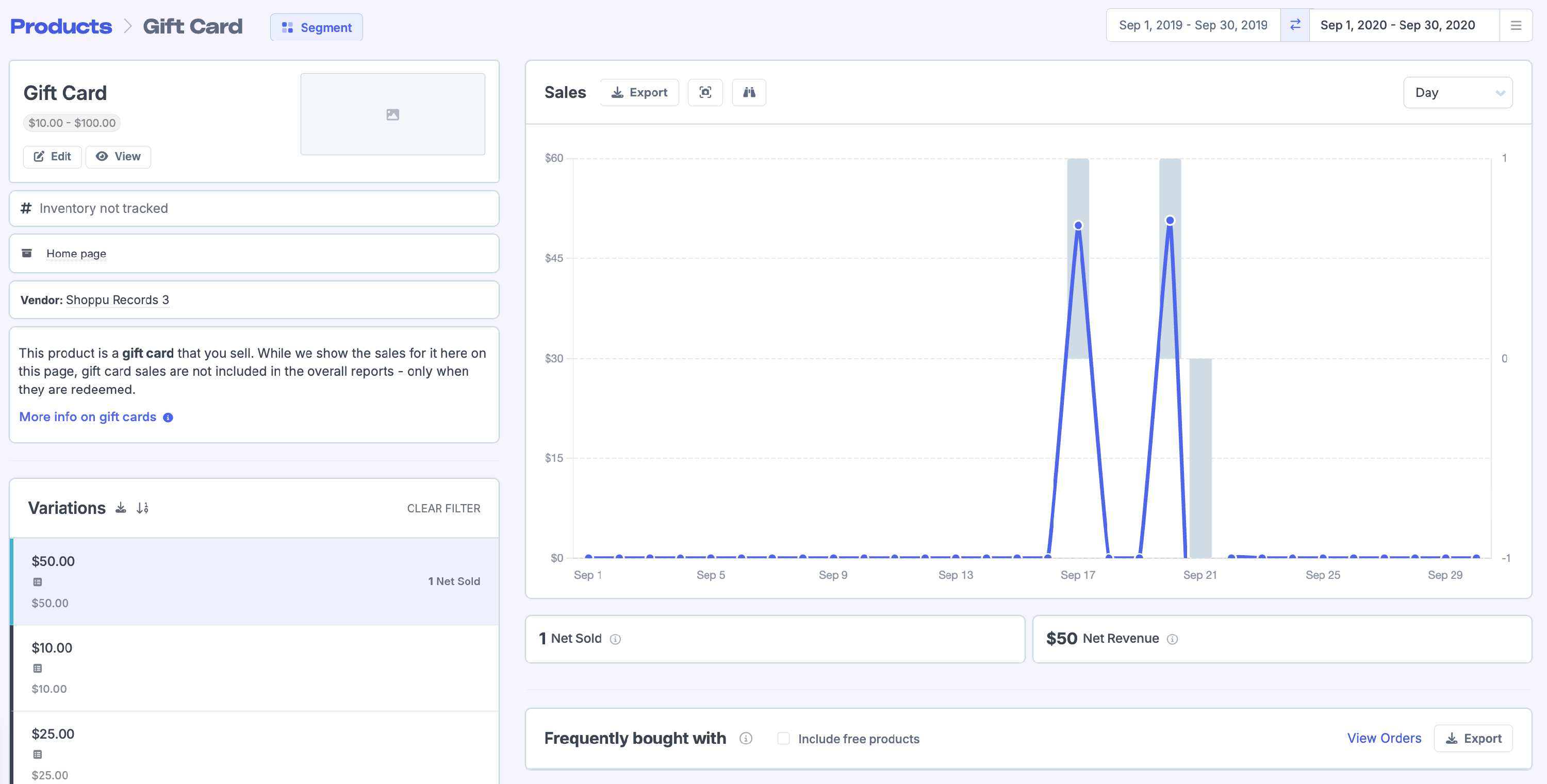Go to Products breadcrumb
The width and height of the screenshot is (1547, 784).
point(61,26)
